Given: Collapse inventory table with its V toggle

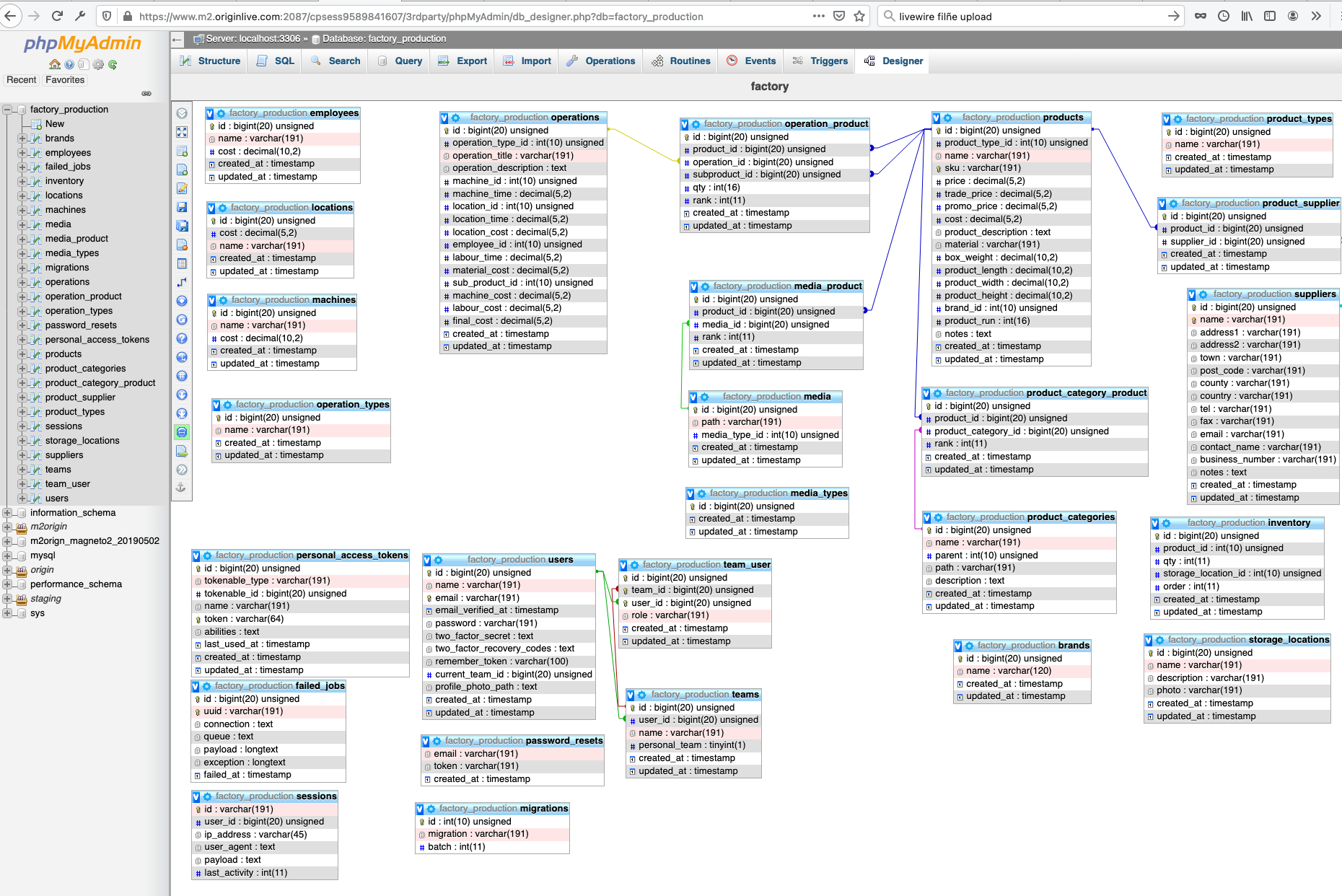Looking at the screenshot, I should tap(1155, 523).
